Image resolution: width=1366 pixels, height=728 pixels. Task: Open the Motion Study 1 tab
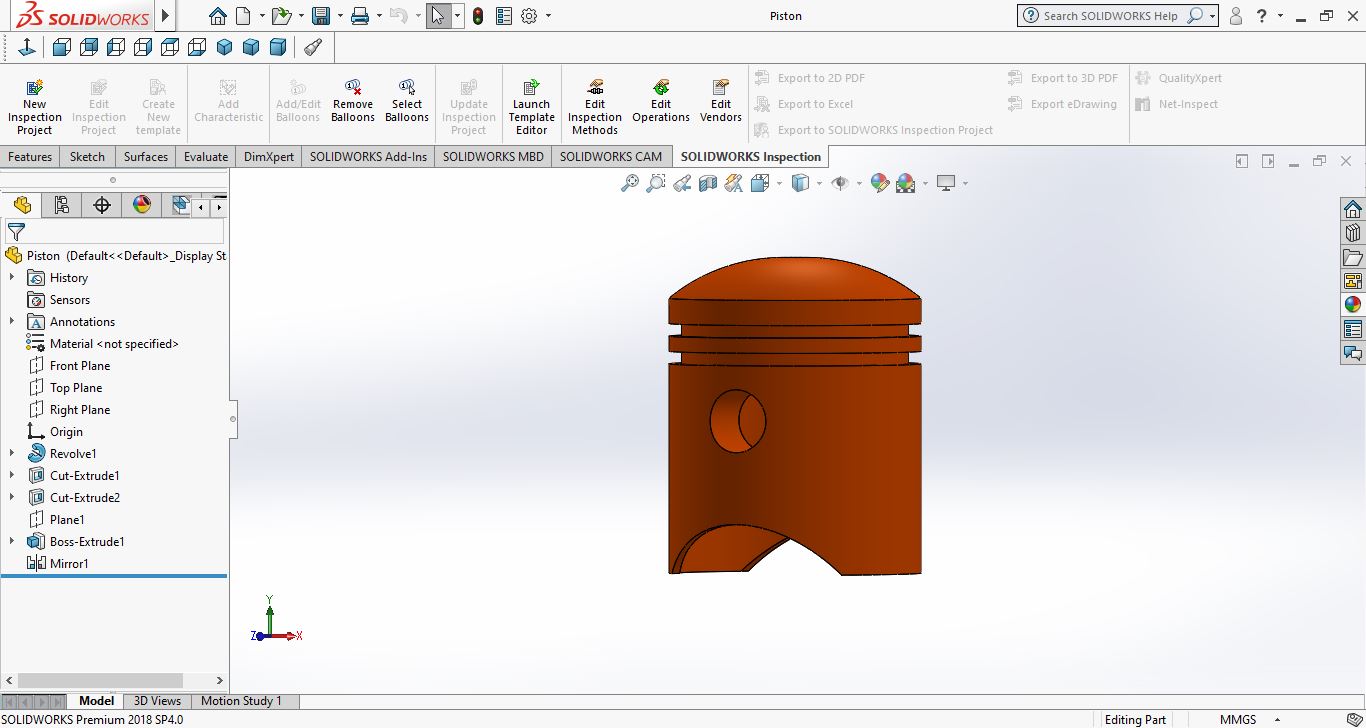pyautogui.click(x=241, y=701)
